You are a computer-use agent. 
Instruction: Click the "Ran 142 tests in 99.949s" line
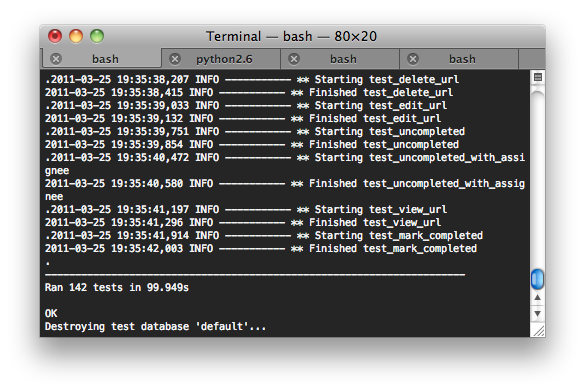pyautogui.click(x=117, y=288)
